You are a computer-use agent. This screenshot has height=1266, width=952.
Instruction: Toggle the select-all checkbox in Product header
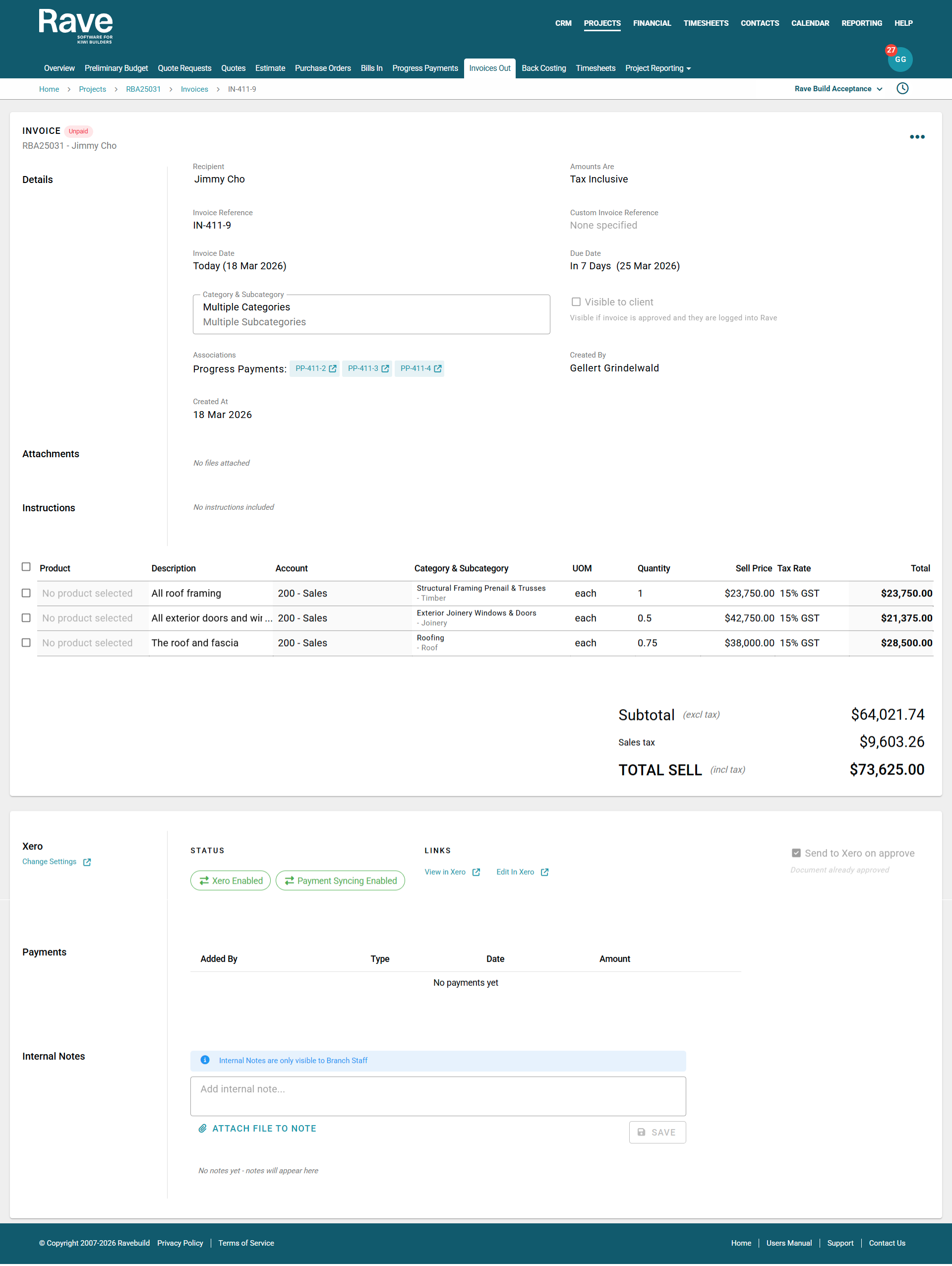pyautogui.click(x=26, y=567)
